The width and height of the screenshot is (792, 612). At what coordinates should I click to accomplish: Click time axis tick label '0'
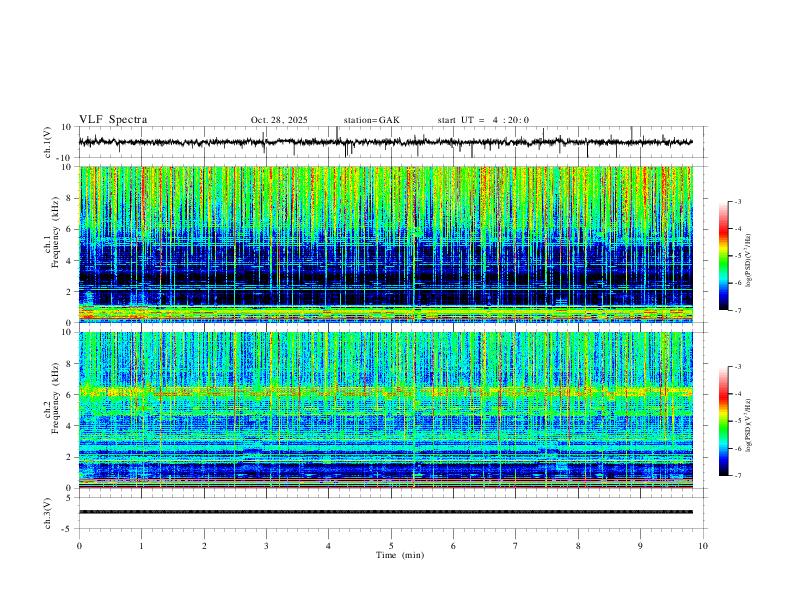pos(79,546)
